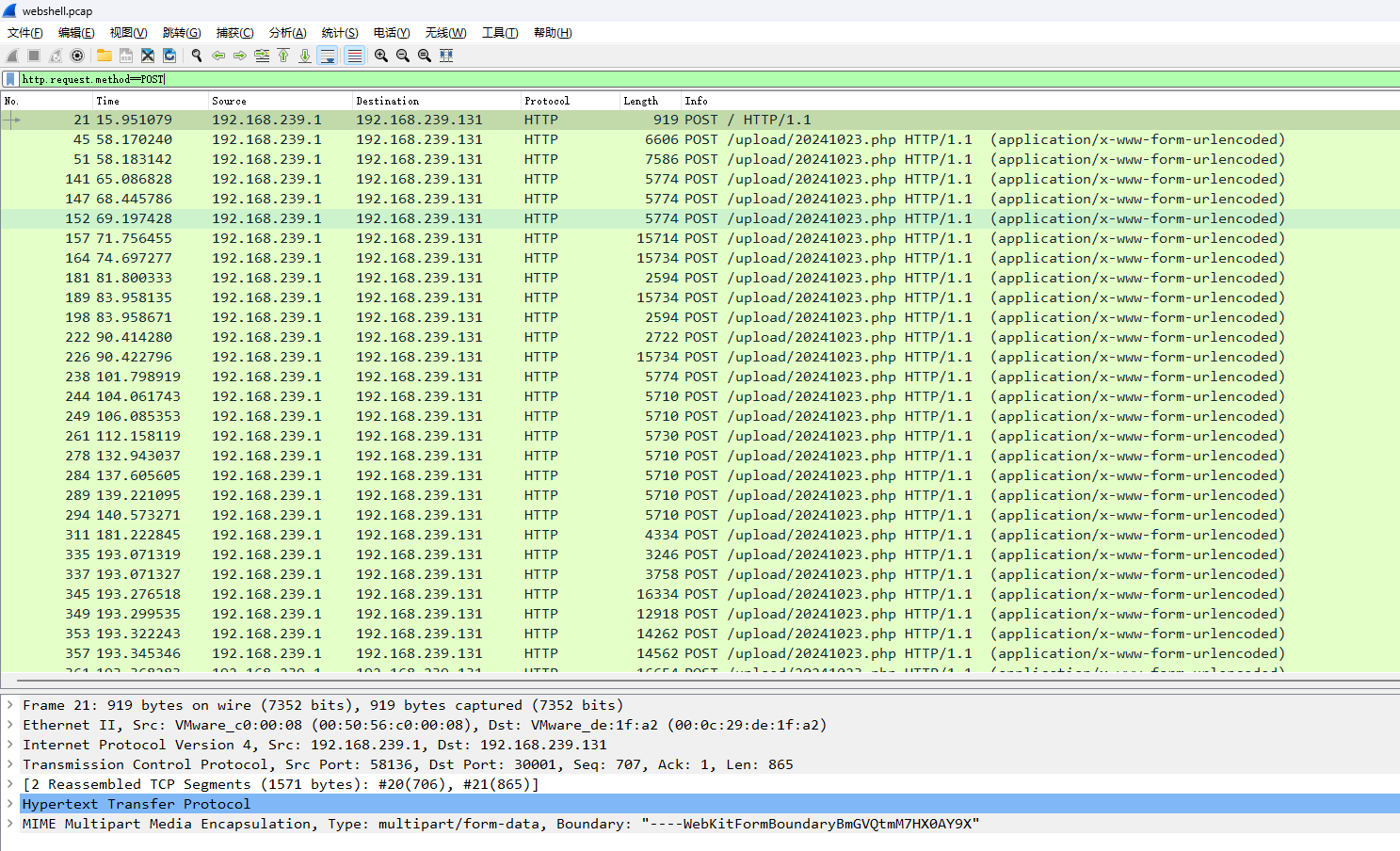Viewport: 1400px width, 851px height.
Task: Reload the capture file icon
Action: pos(169,56)
